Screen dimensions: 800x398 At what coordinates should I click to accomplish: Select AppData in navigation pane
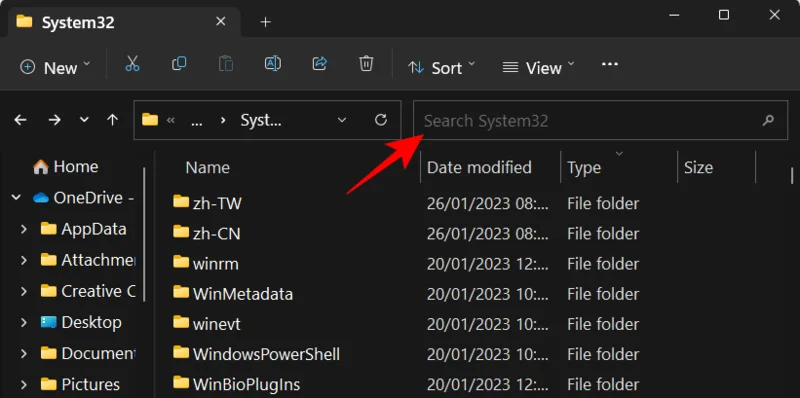tap(93, 229)
